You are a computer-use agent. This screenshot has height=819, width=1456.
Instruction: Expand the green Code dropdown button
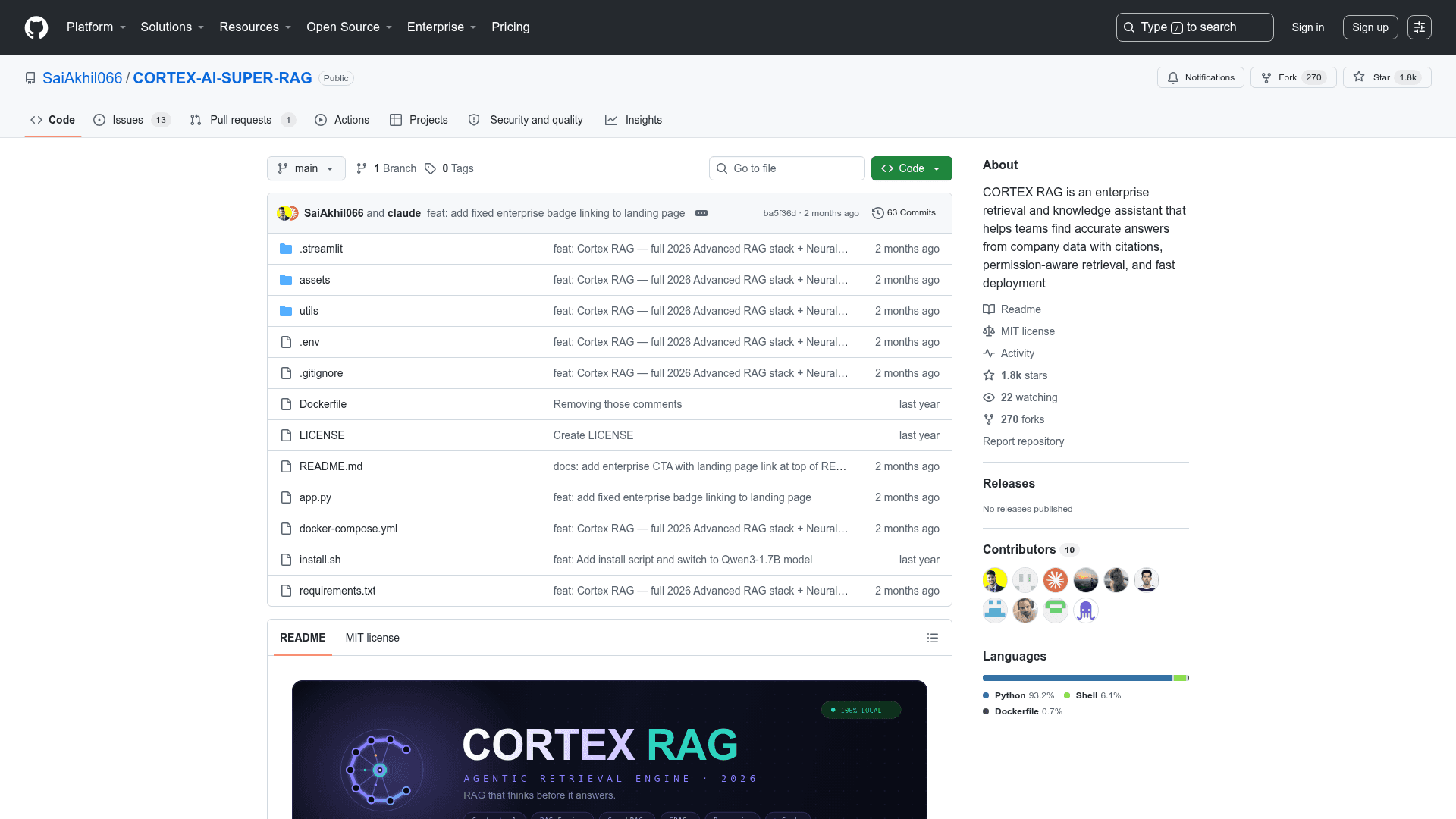[x=912, y=168]
